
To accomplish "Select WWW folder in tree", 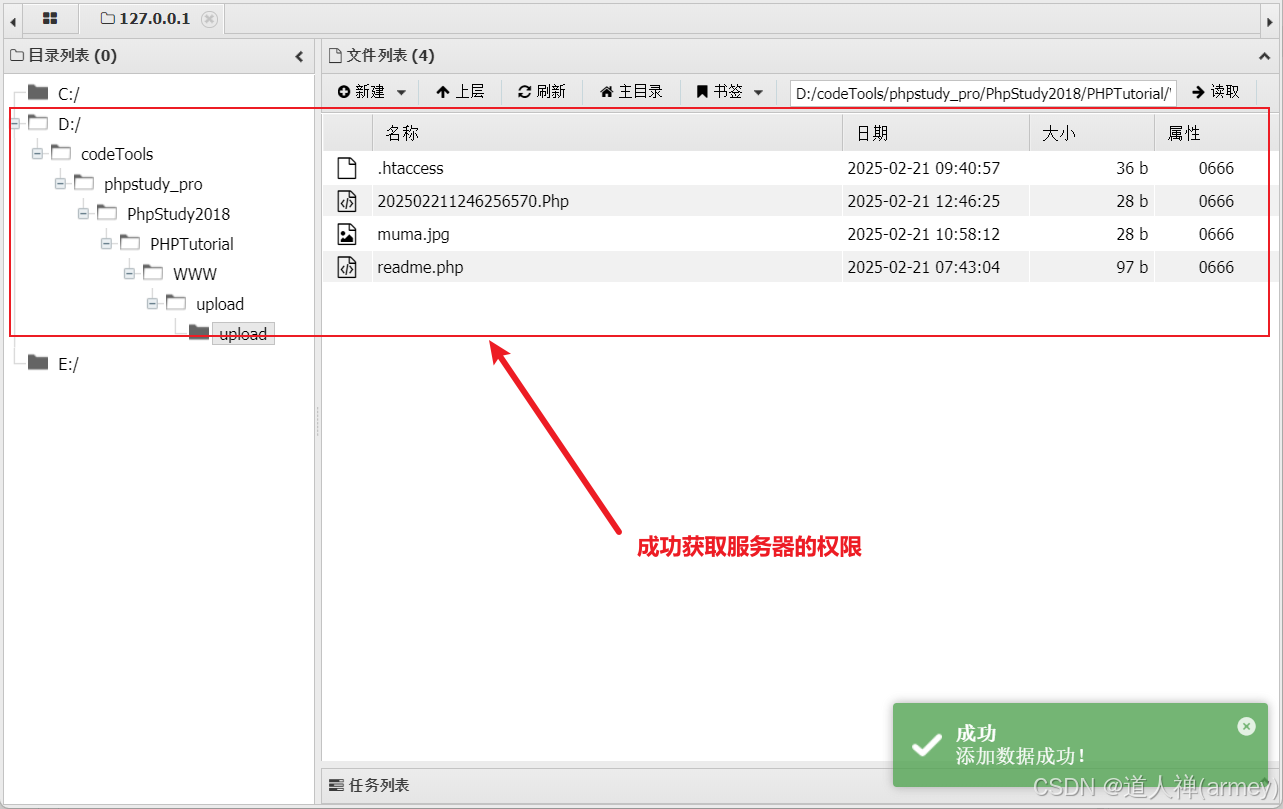I will (195, 274).
